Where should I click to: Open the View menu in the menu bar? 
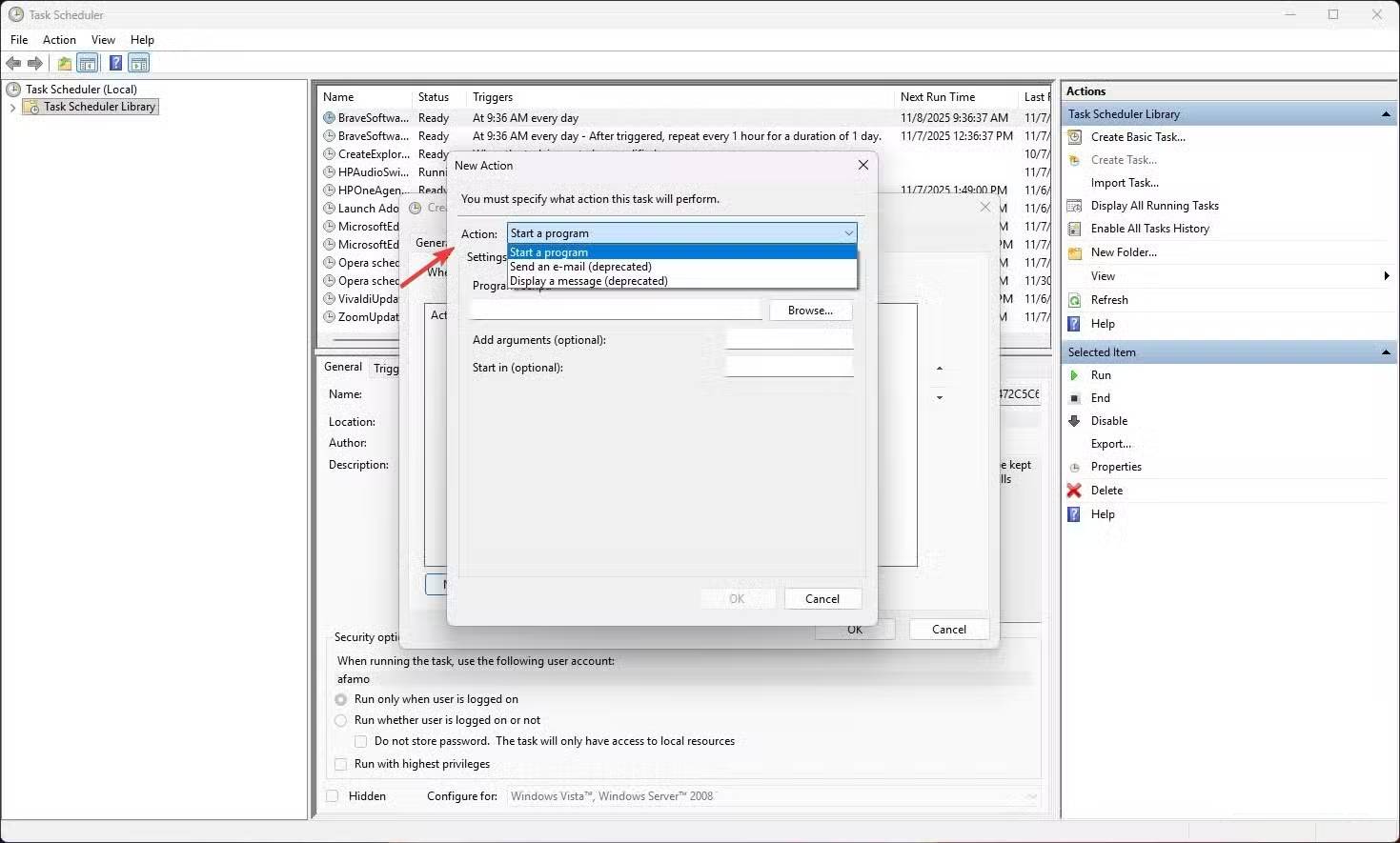pyautogui.click(x=103, y=40)
